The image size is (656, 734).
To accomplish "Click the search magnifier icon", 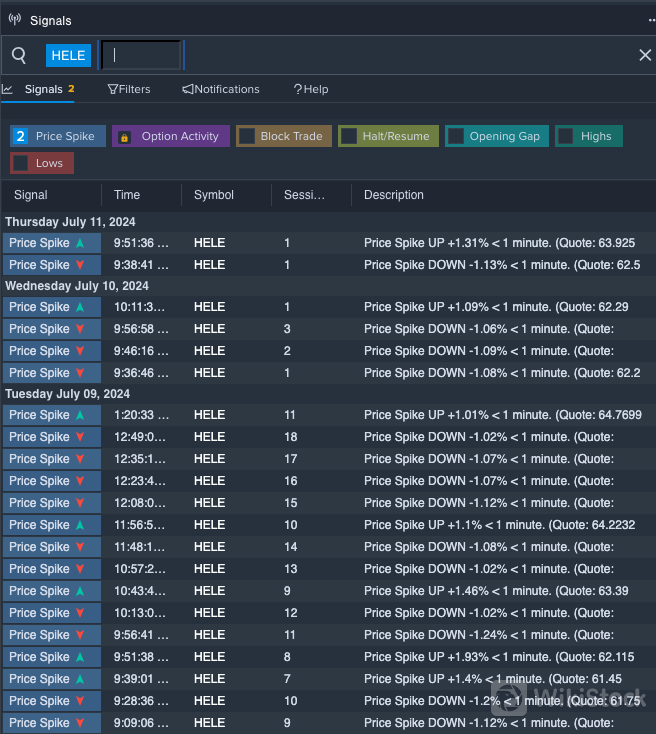I will [x=19, y=56].
